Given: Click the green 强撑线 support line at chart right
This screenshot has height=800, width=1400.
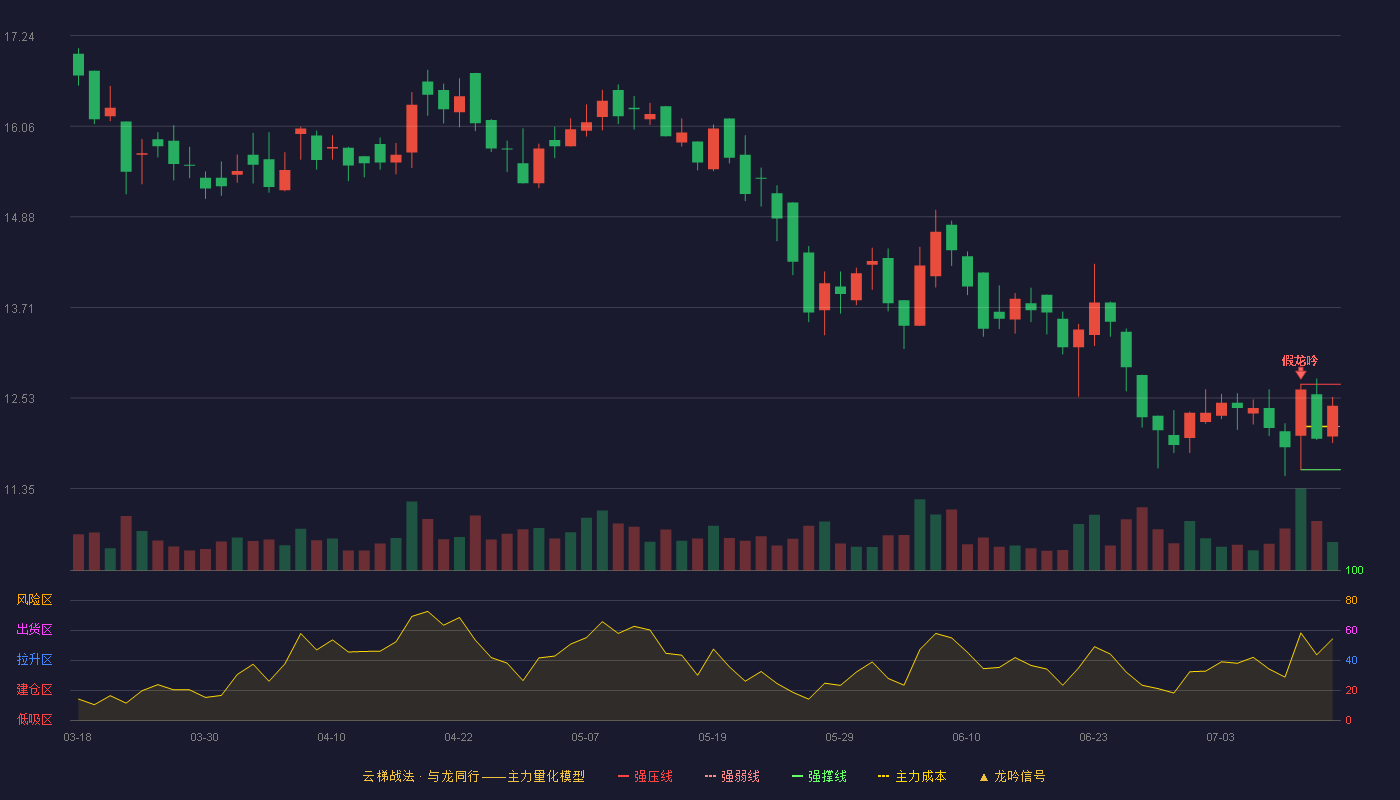Looking at the screenshot, I should (x=1320, y=469).
